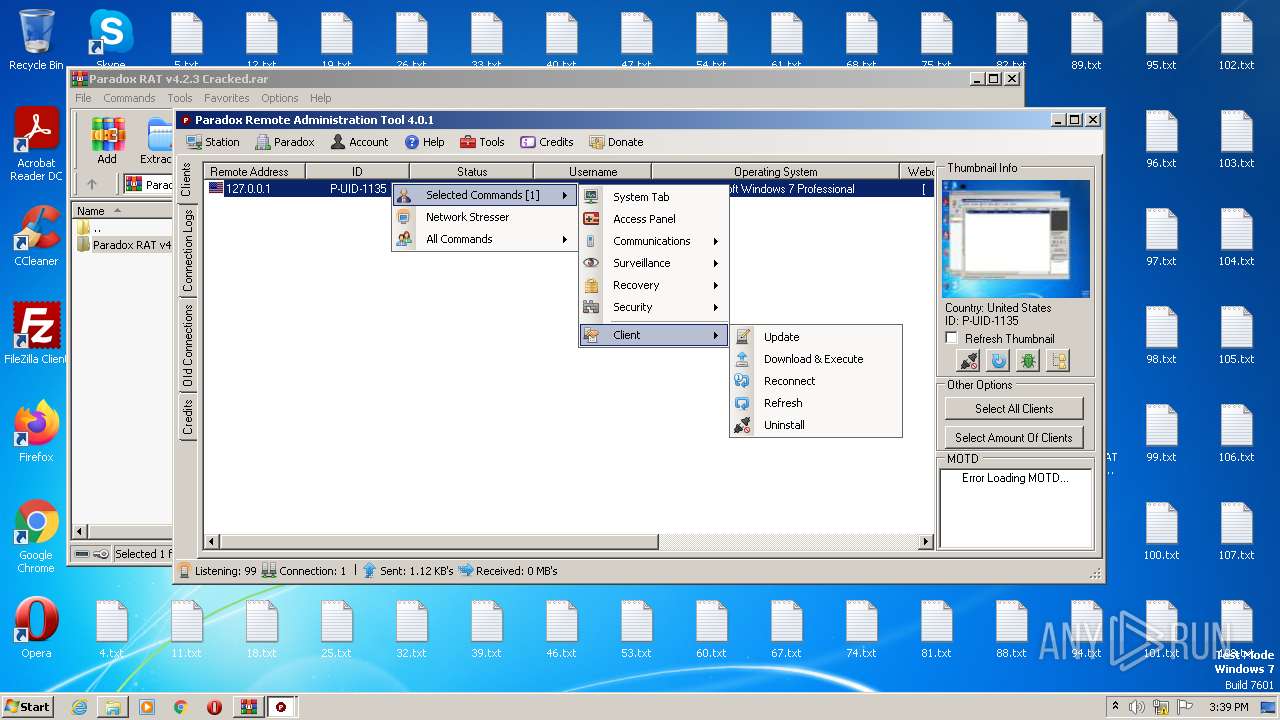
Task: Click the disconnect plug icon under thumbnail
Action: coord(968,361)
